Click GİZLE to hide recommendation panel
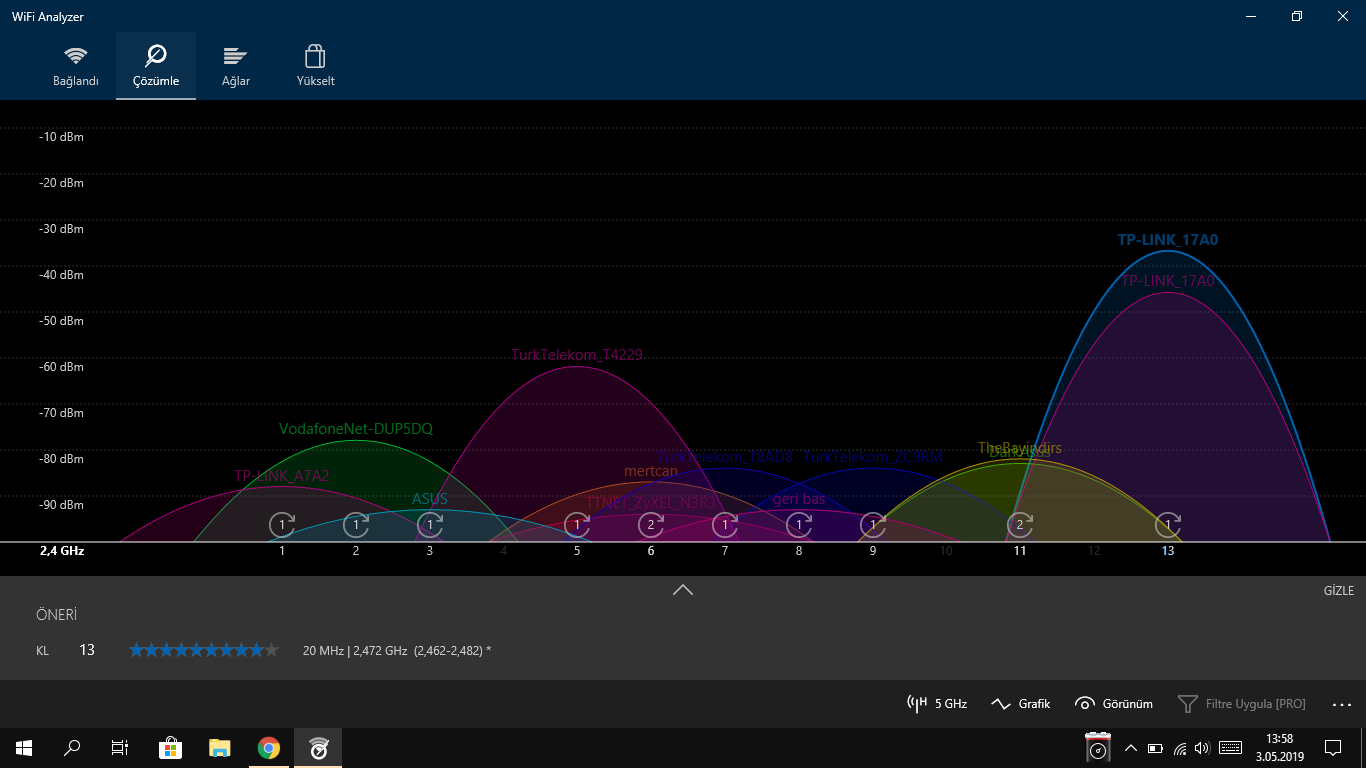1366x768 pixels. point(1338,591)
